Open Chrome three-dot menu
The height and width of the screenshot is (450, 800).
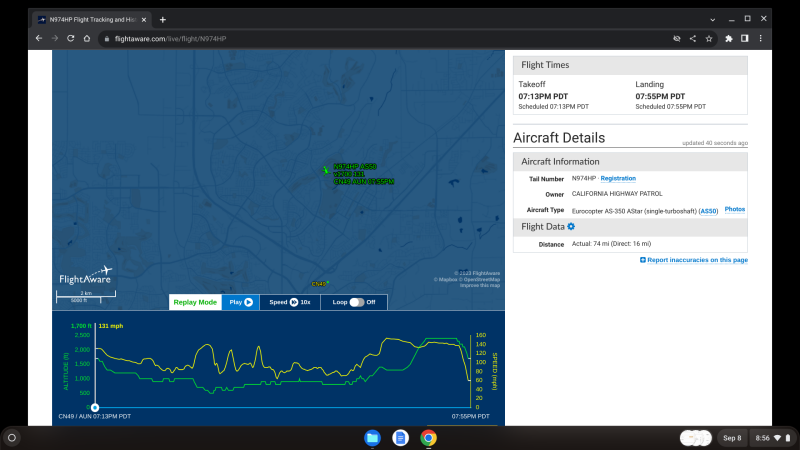(761, 38)
